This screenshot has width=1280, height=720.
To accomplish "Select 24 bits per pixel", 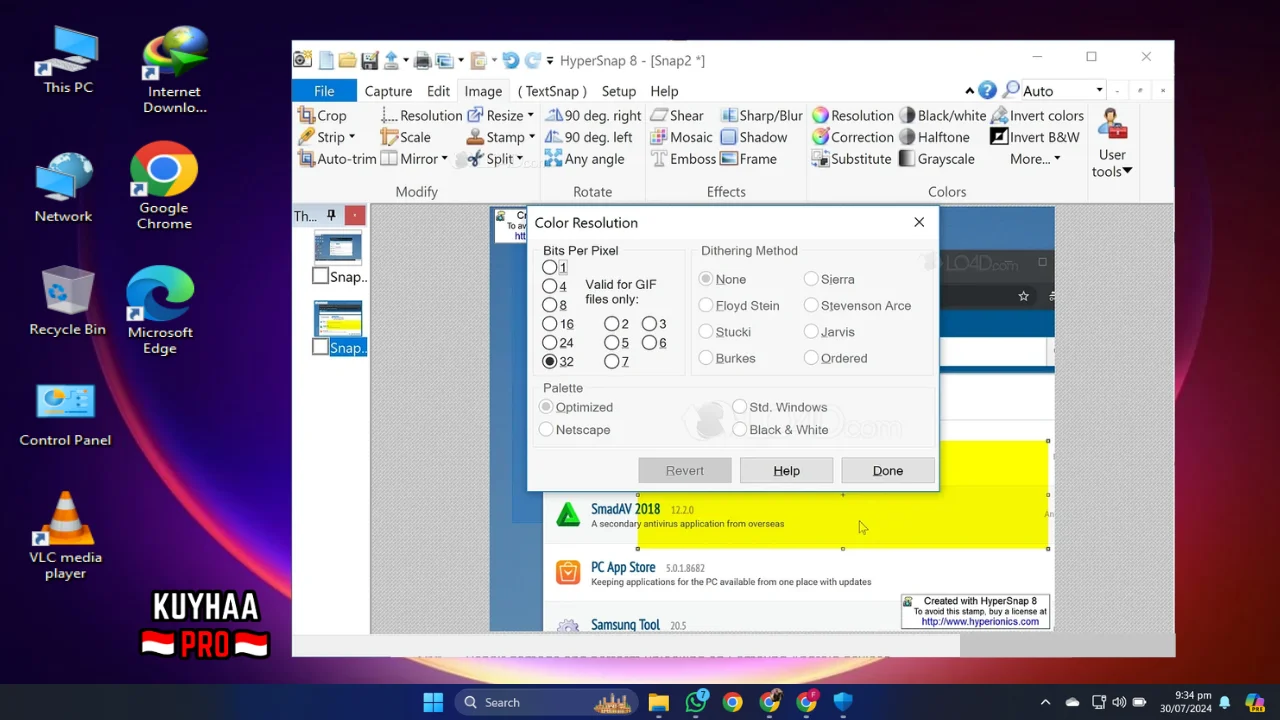I will (x=549, y=343).
